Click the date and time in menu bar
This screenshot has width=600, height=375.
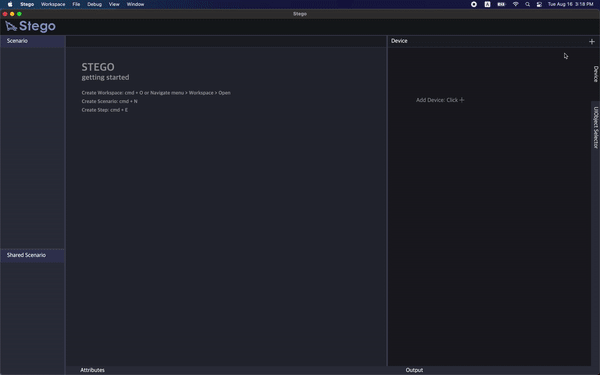click(570, 4)
